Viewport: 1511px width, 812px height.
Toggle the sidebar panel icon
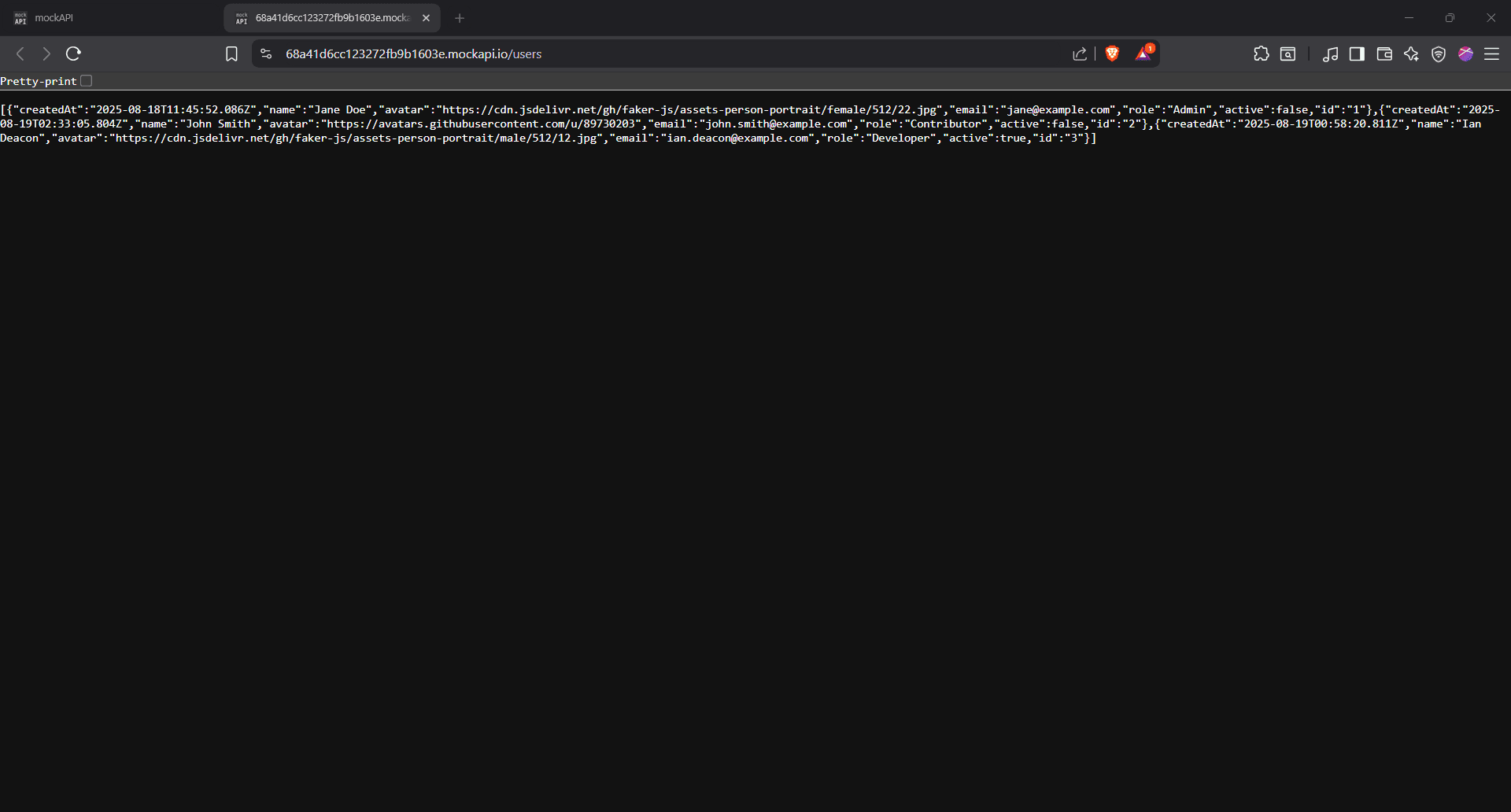[x=1357, y=54]
